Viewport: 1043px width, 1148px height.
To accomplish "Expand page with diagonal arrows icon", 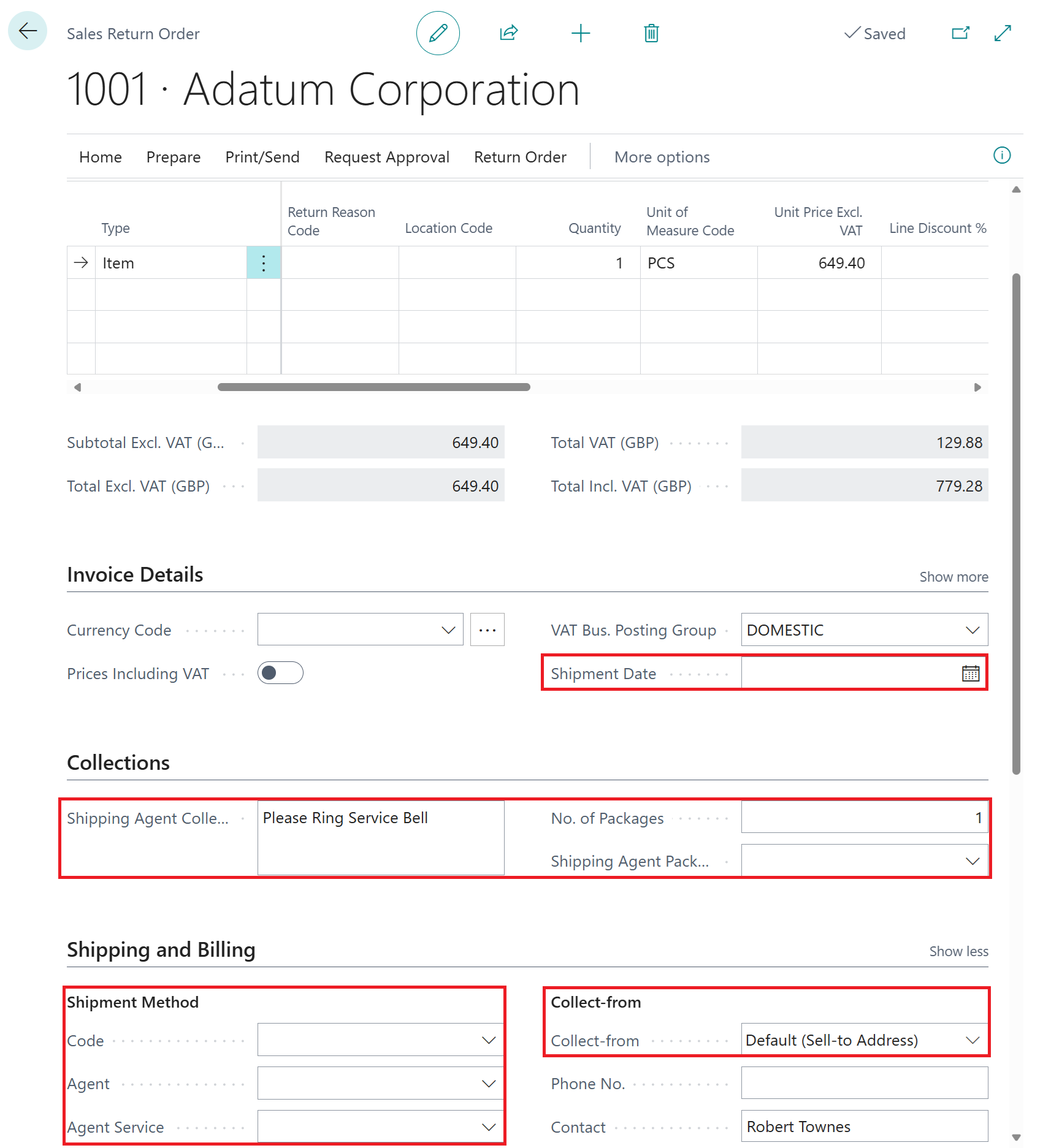I will point(1003,33).
